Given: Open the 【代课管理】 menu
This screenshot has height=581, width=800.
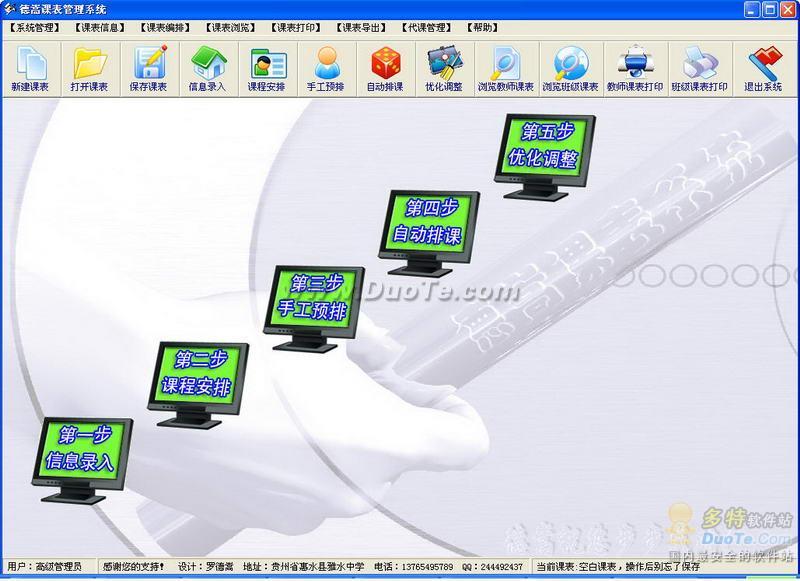Looking at the screenshot, I should point(427,28).
